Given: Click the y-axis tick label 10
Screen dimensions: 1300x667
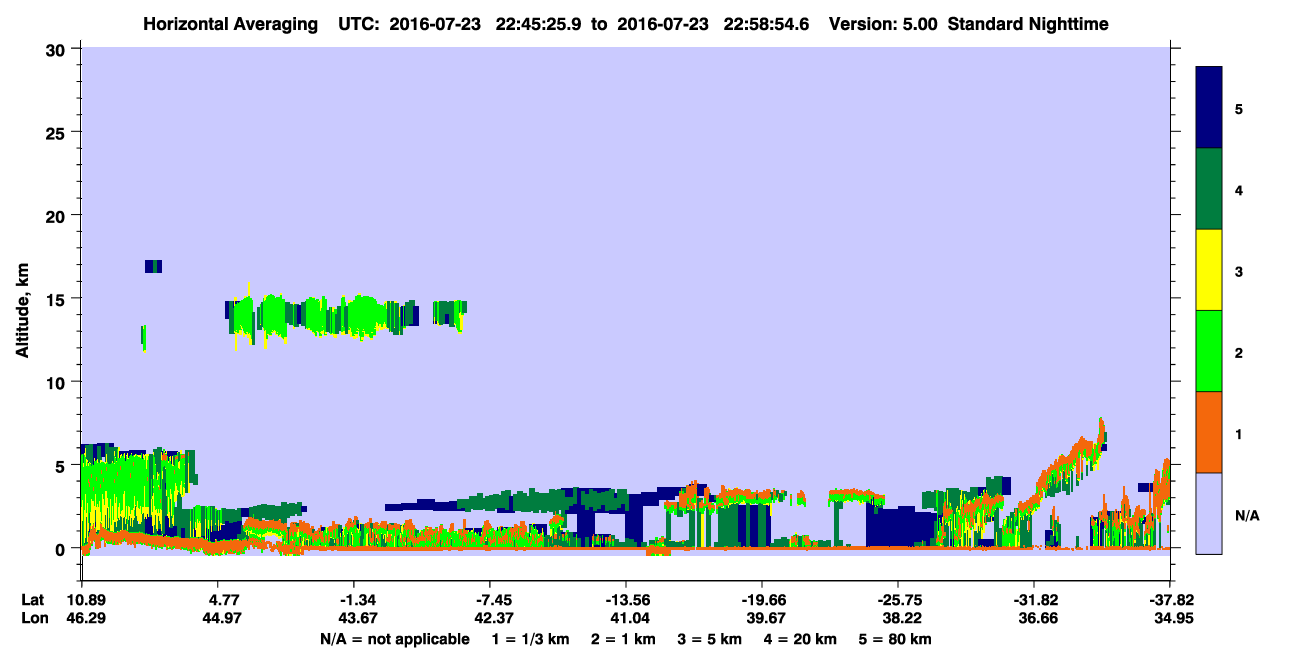Looking at the screenshot, I should [58, 382].
